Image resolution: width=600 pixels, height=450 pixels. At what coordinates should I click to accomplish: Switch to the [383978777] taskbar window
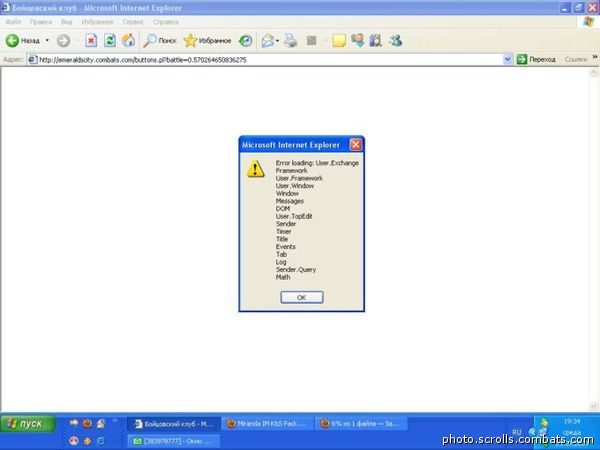tap(174, 441)
